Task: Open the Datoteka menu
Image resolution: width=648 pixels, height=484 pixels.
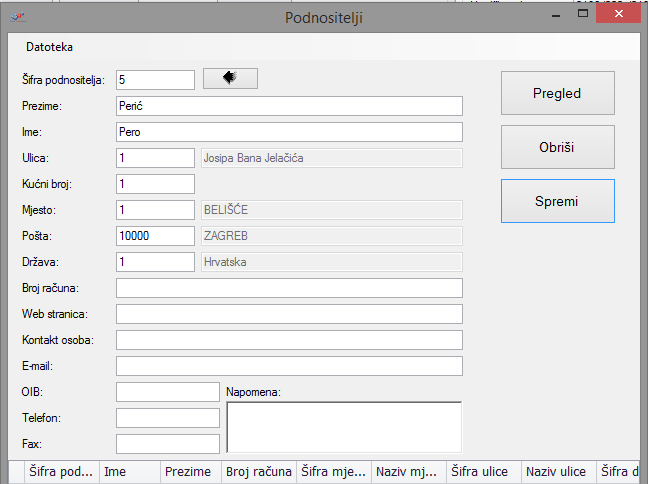Action: [49, 47]
